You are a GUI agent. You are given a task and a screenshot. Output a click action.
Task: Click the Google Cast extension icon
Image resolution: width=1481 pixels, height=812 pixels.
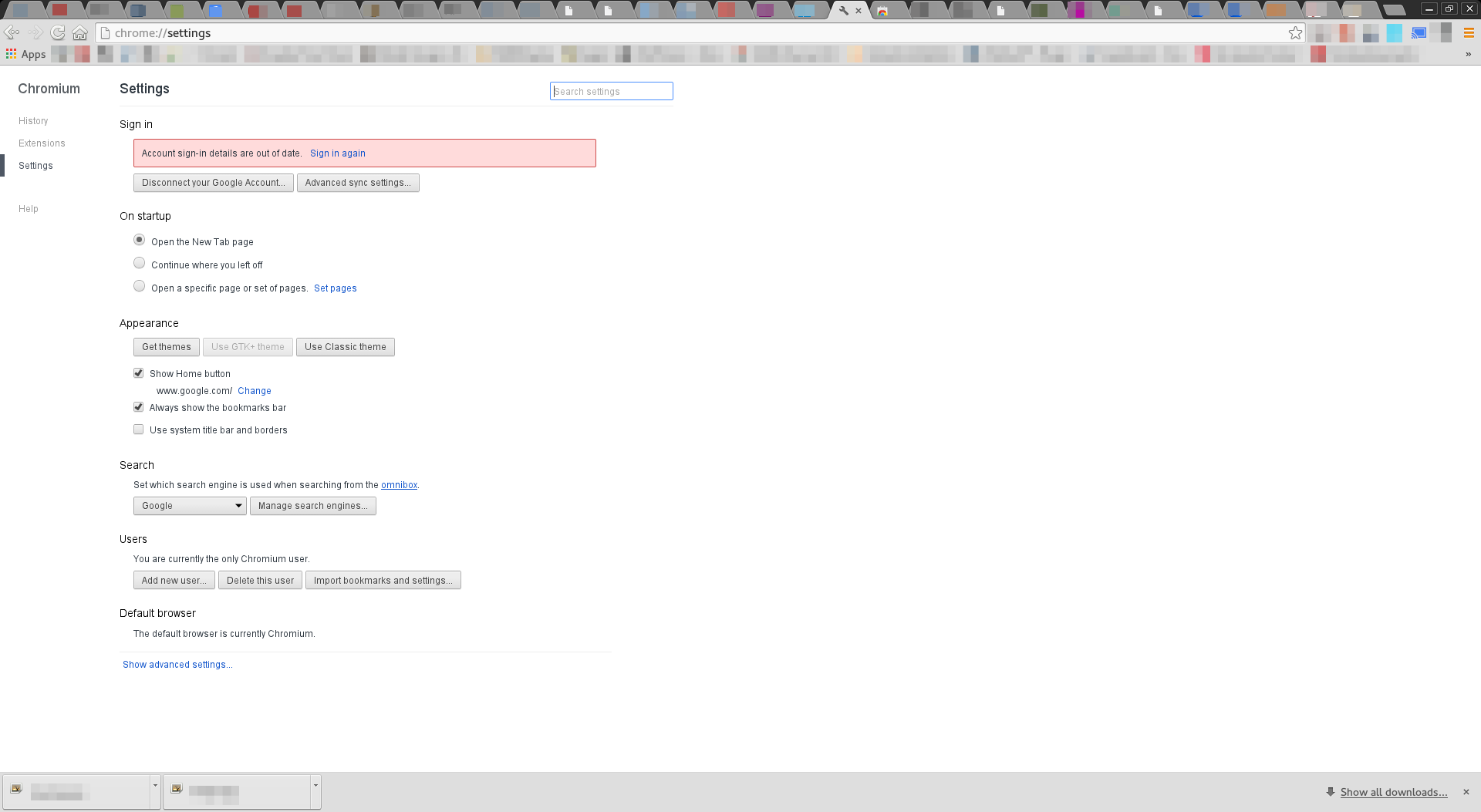coord(1419,32)
